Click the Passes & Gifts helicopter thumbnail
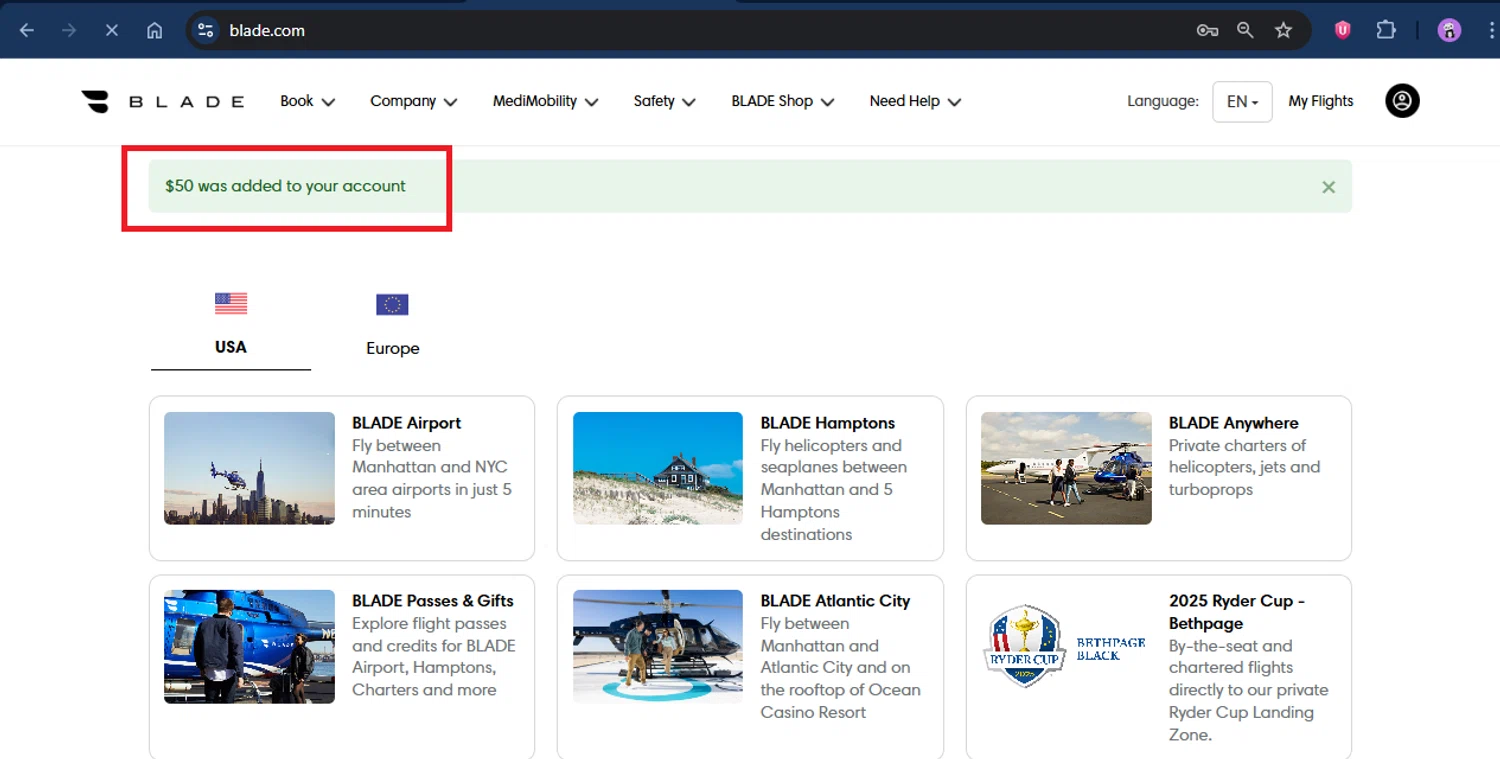 click(x=249, y=646)
